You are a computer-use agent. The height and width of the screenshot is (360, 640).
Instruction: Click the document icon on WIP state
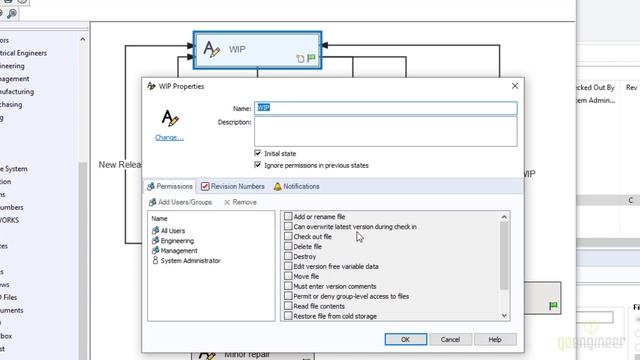pos(300,59)
